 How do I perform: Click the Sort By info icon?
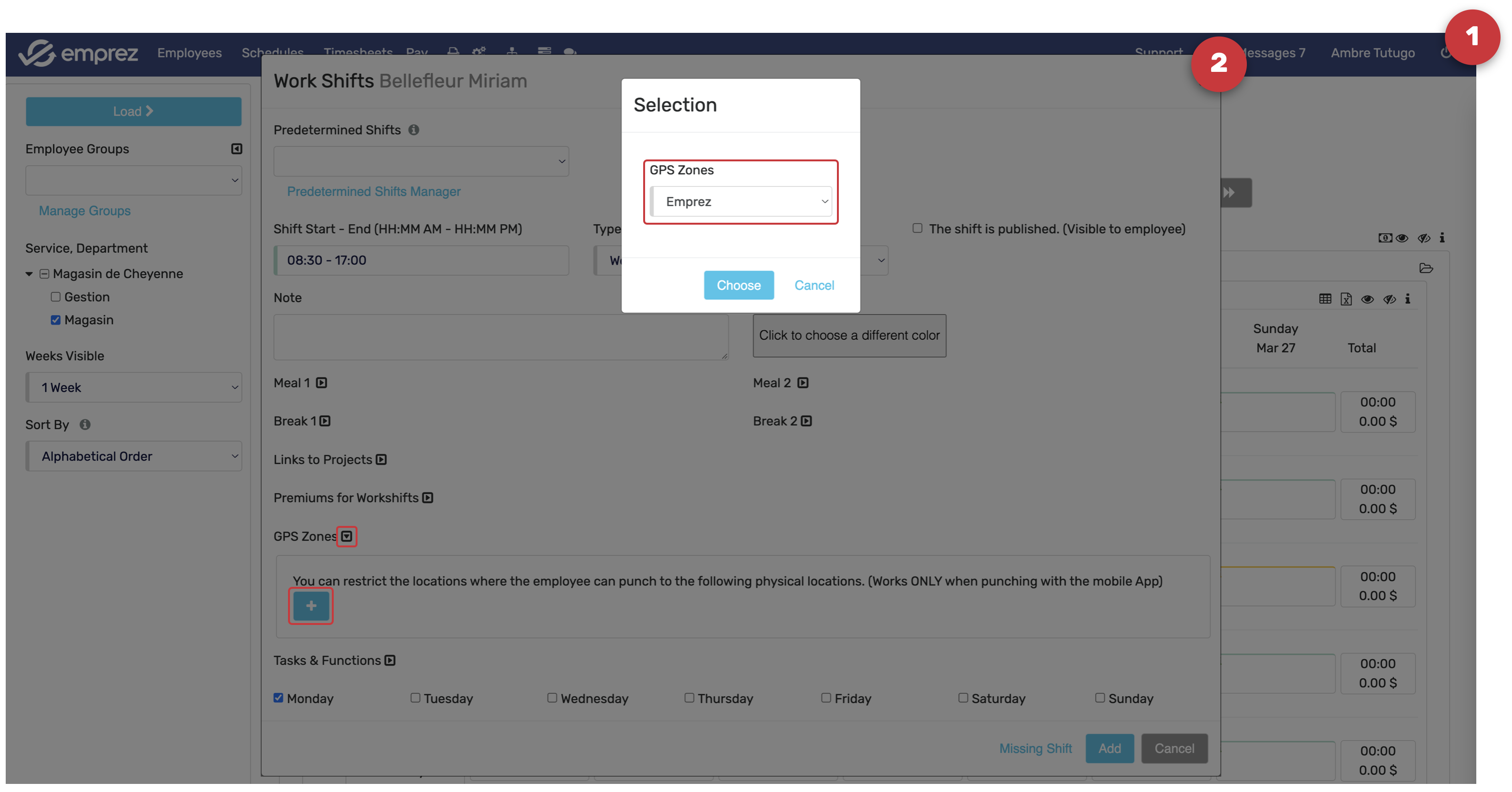pyautogui.click(x=85, y=424)
